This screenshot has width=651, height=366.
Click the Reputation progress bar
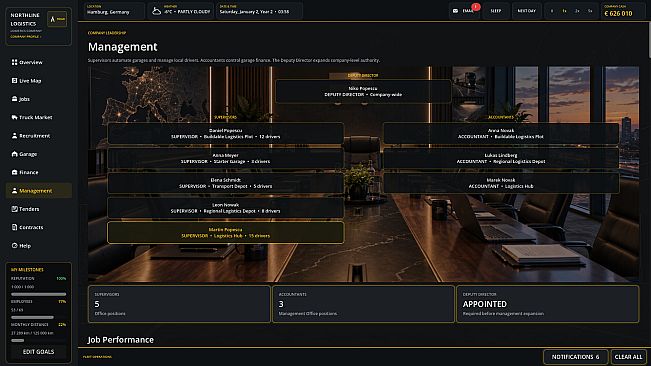click(38, 294)
